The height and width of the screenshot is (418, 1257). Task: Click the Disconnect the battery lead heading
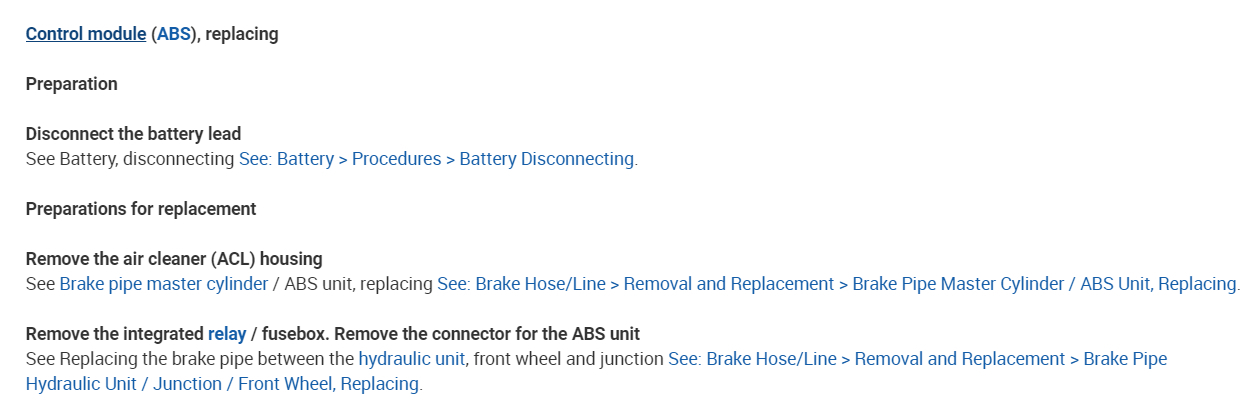133,134
